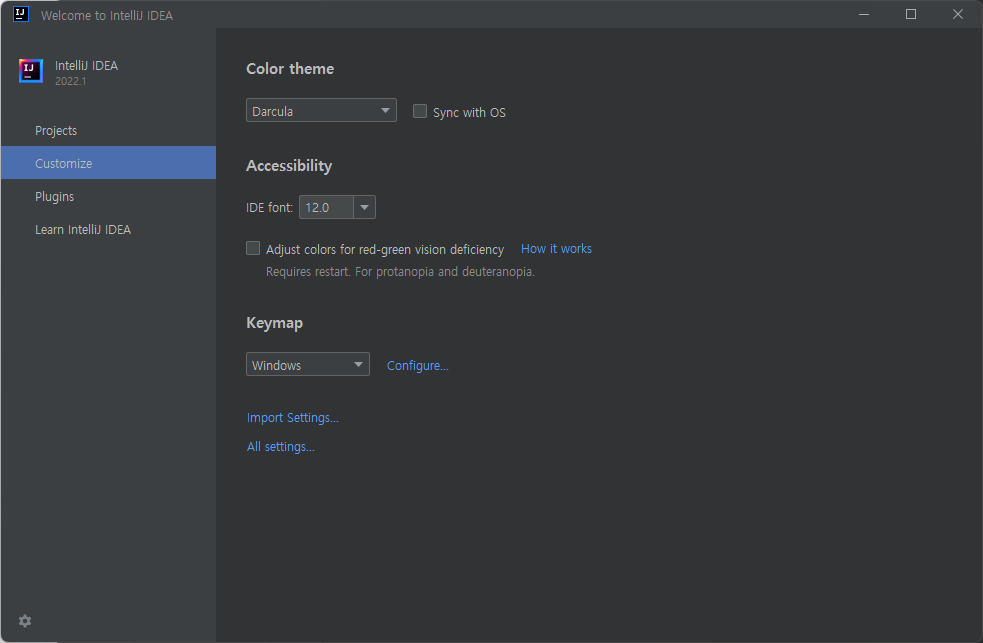Image resolution: width=983 pixels, height=643 pixels.
Task: Minimize the Welcome to IntelliJ IDEA window
Action: tap(864, 14)
